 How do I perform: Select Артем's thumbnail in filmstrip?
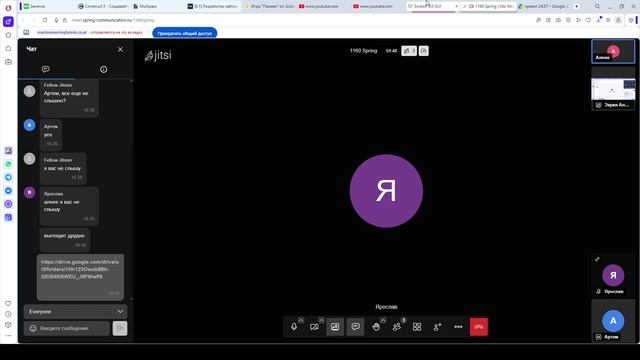(x=613, y=321)
